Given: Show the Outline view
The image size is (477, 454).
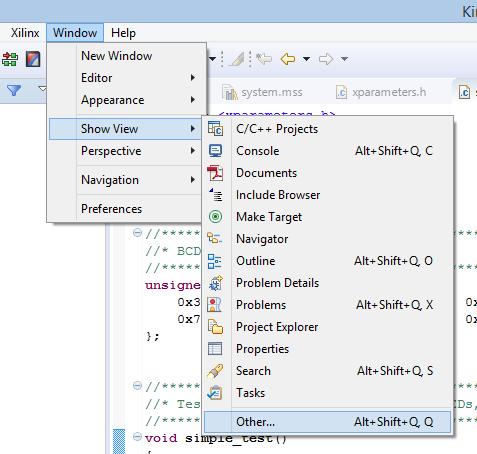Looking at the screenshot, I should (x=327, y=261).
